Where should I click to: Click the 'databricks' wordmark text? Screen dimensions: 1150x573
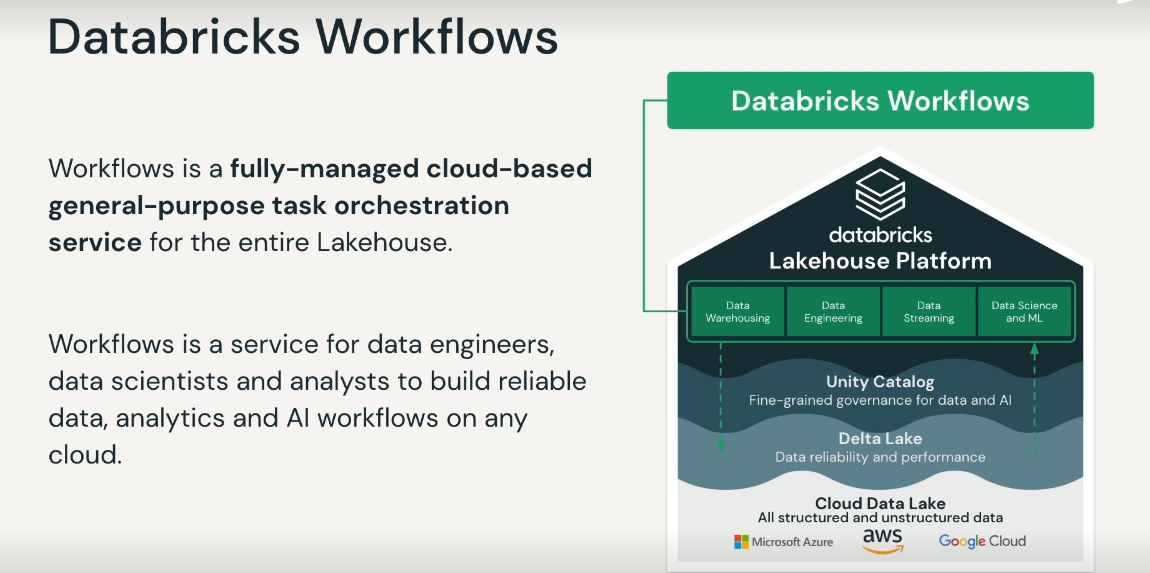tap(880, 235)
